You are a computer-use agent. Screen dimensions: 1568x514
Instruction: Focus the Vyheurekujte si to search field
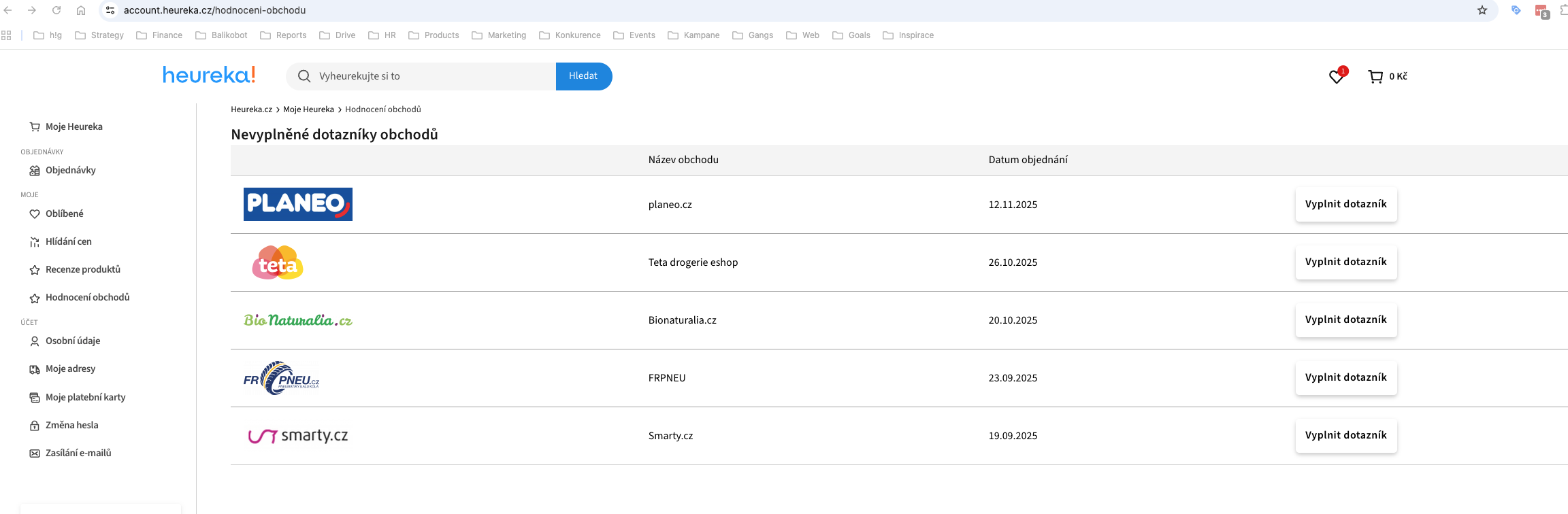tap(432, 76)
